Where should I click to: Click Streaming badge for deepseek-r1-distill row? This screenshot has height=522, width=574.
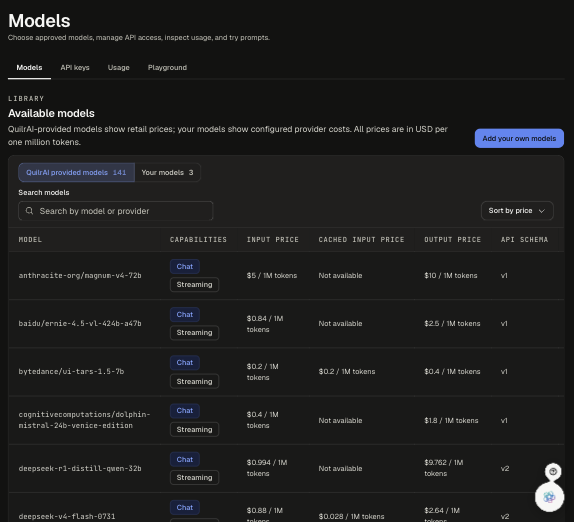coord(194,477)
